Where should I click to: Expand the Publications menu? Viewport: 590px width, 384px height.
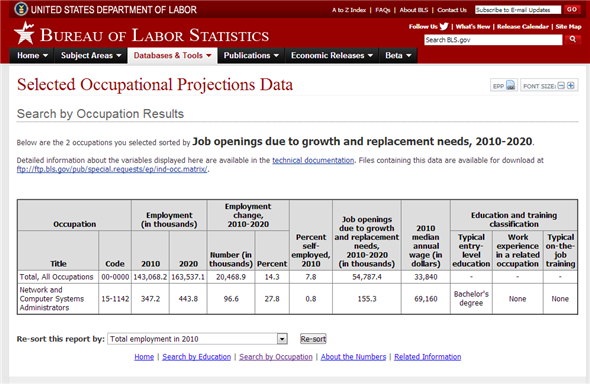[x=251, y=56]
